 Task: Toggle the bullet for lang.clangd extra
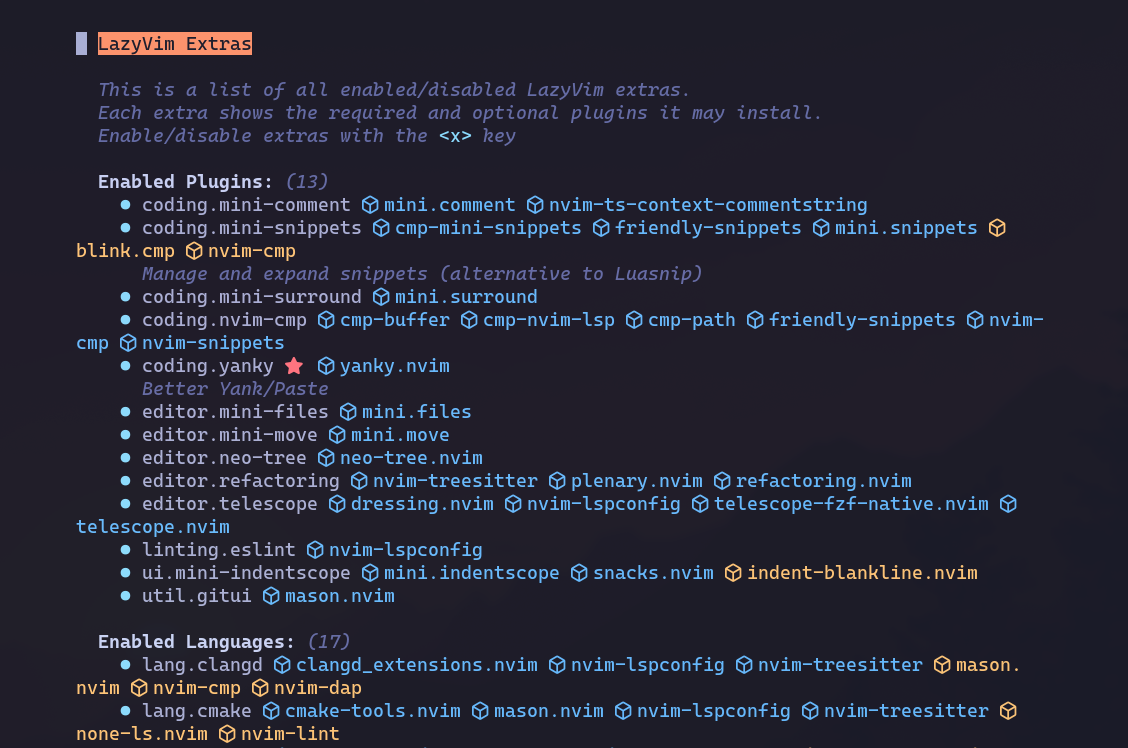pyautogui.click(x=125, y=665)
